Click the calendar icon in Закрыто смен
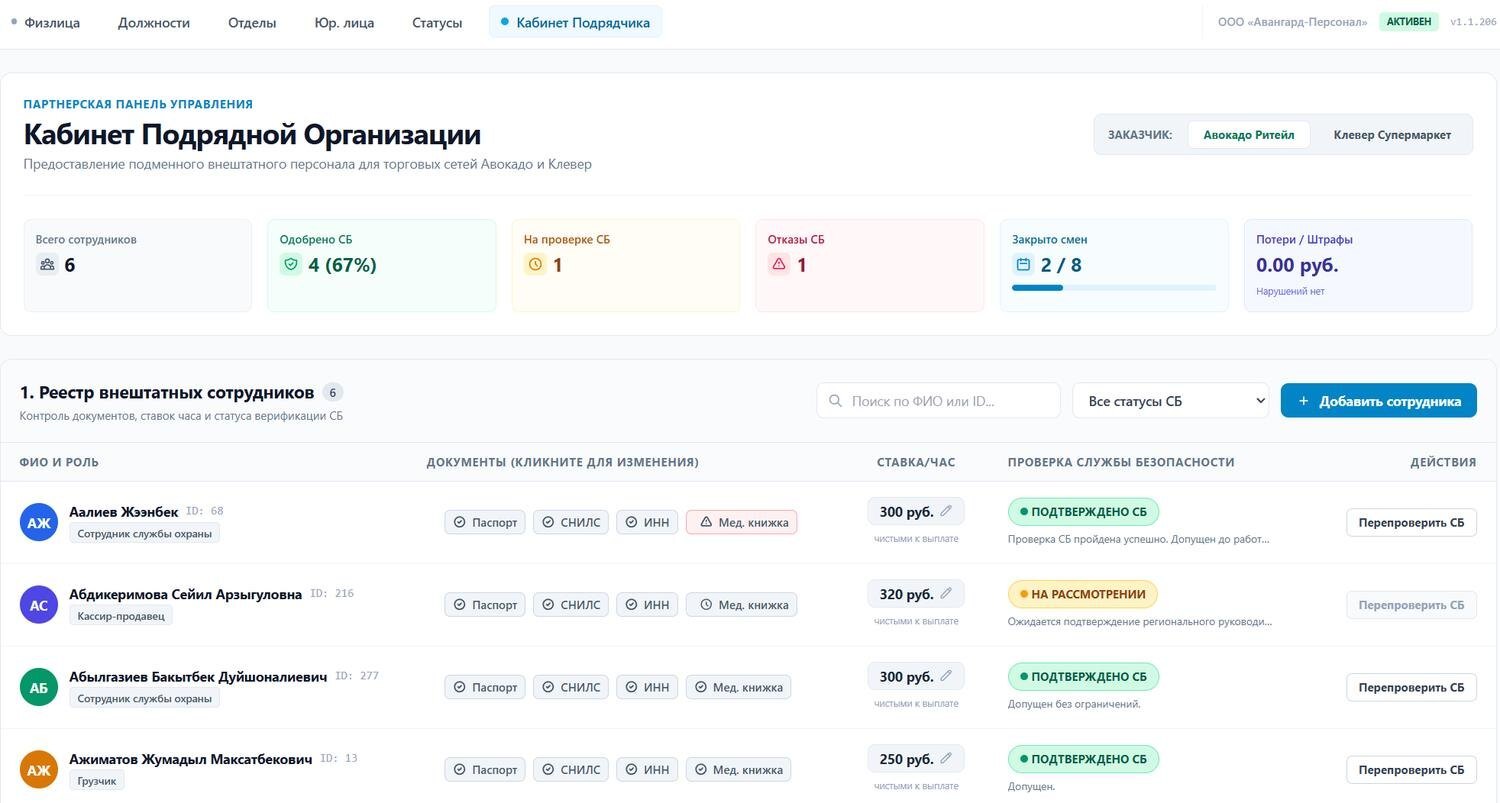1500x803 pixels. (x=1023, y=265)
